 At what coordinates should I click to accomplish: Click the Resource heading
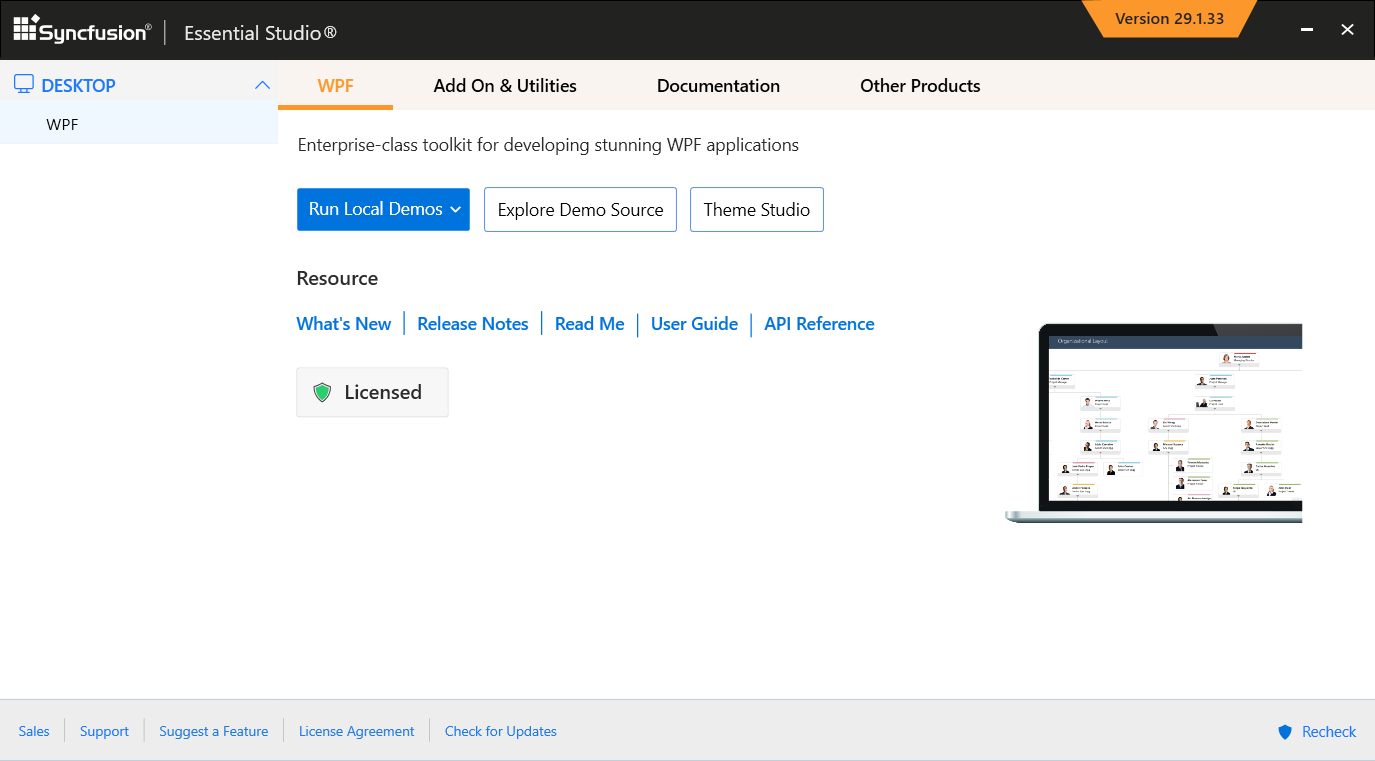[x=337, y=278]
